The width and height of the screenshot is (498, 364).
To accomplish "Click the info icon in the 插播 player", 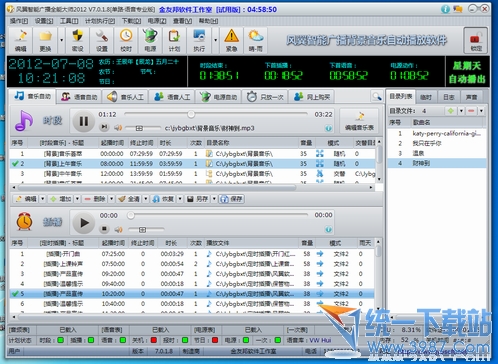I will click(x=328, y=229).
